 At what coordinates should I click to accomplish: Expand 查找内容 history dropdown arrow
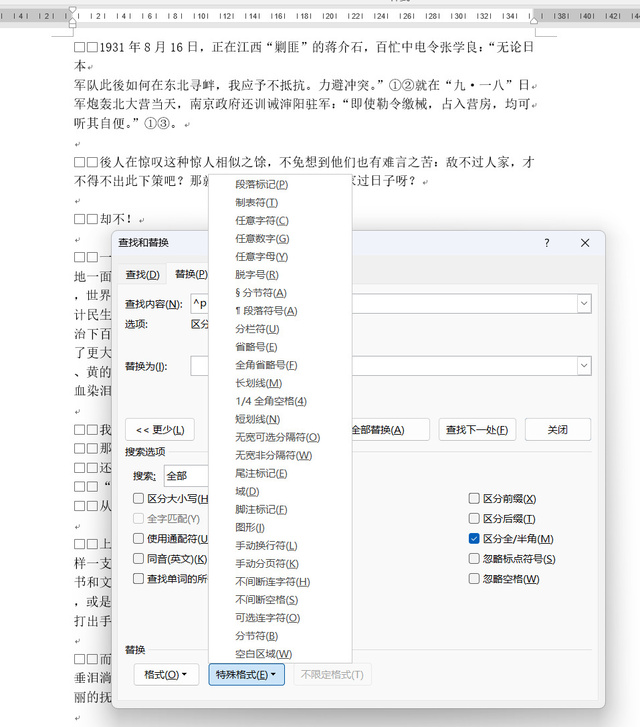pyautogui.click(x=584, y=304)
